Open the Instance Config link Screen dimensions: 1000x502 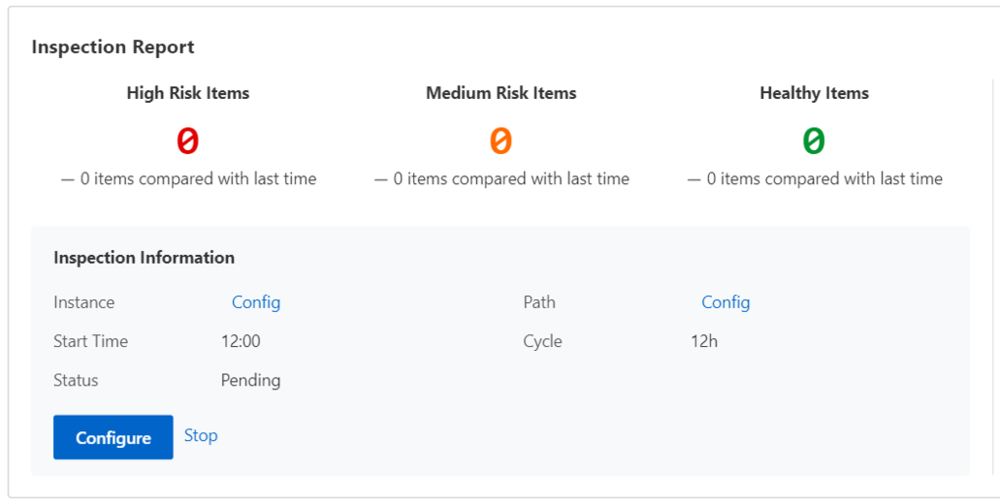256,302
